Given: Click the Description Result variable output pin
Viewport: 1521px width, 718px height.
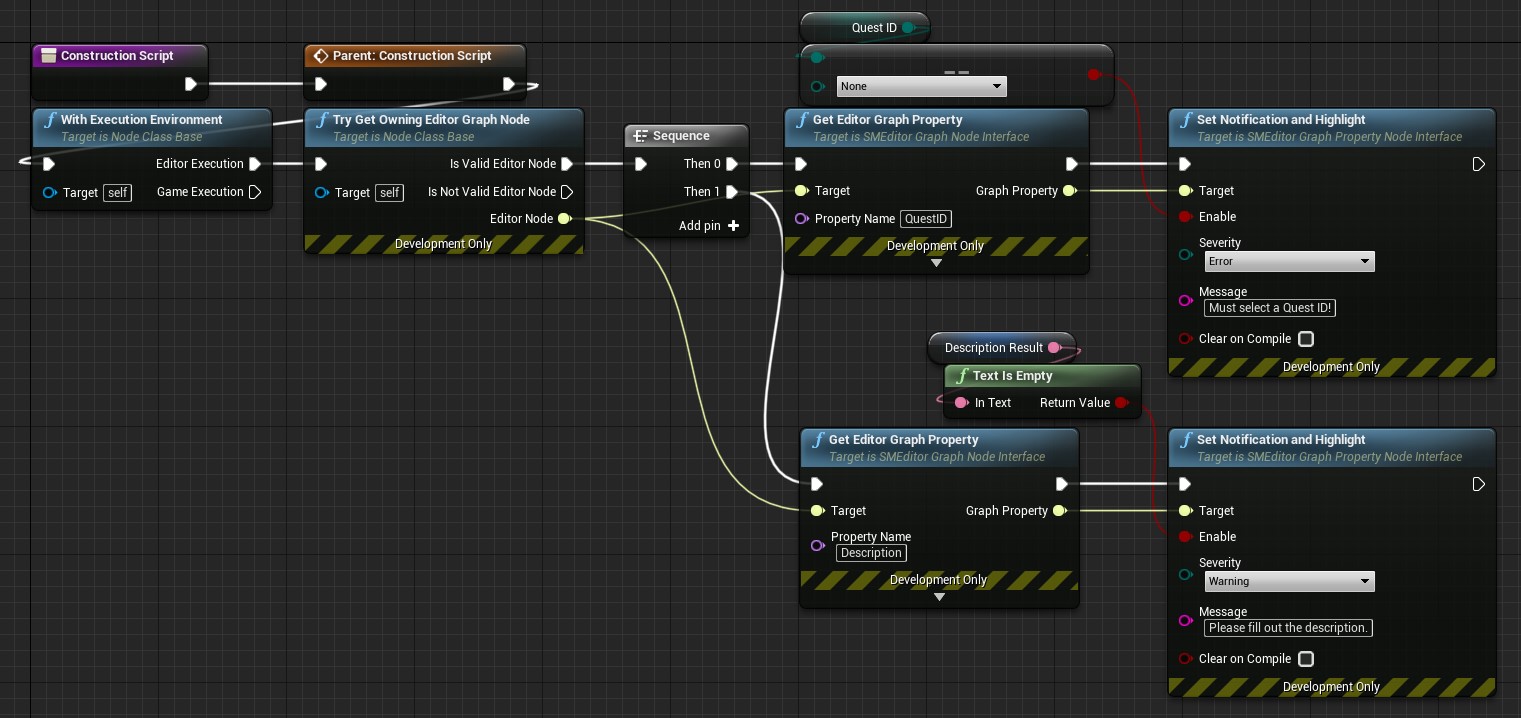Looking at the screenshot, I should coord(1053,348).
